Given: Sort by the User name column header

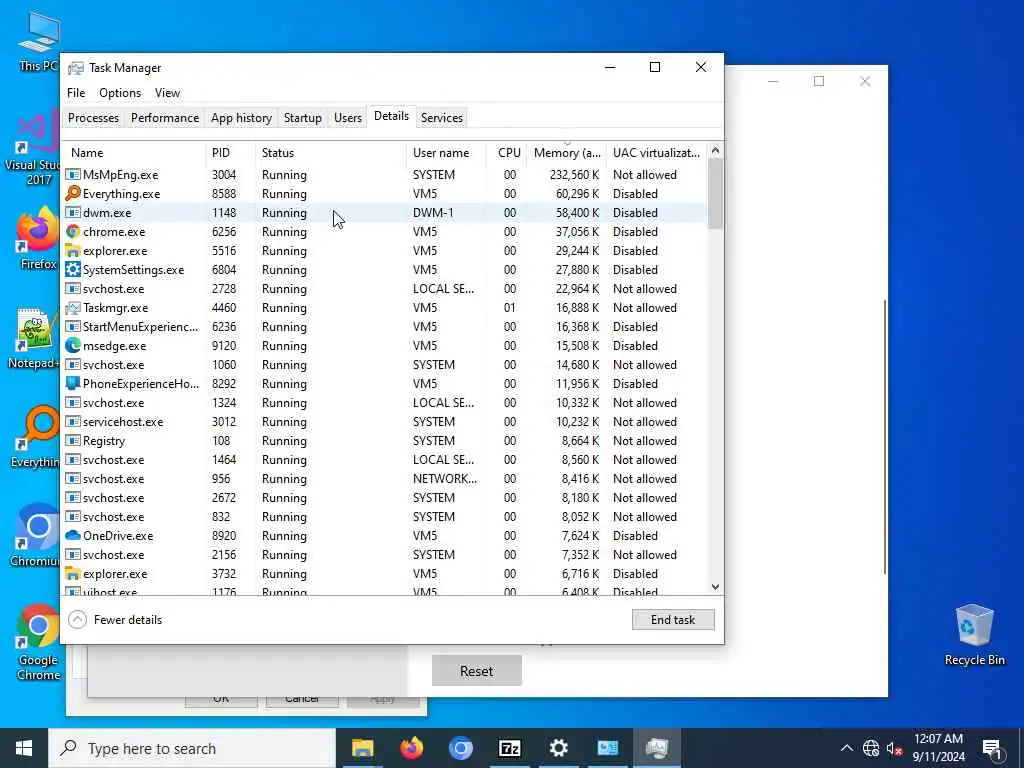Looking at the screenshot, I should pos(446,153).
